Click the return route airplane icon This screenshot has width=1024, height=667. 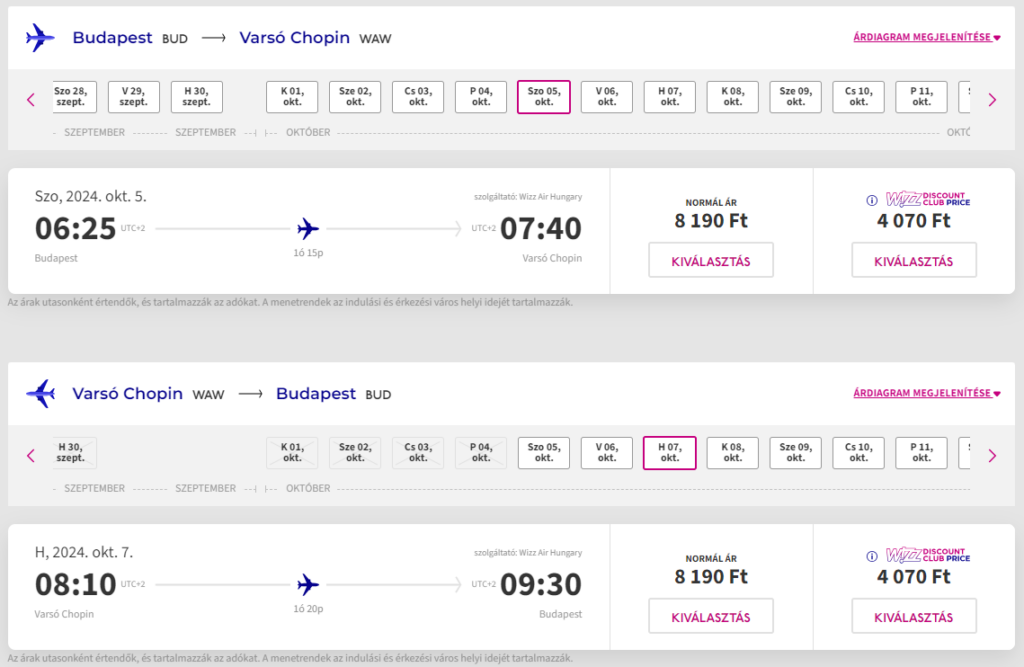coord(40,394)
